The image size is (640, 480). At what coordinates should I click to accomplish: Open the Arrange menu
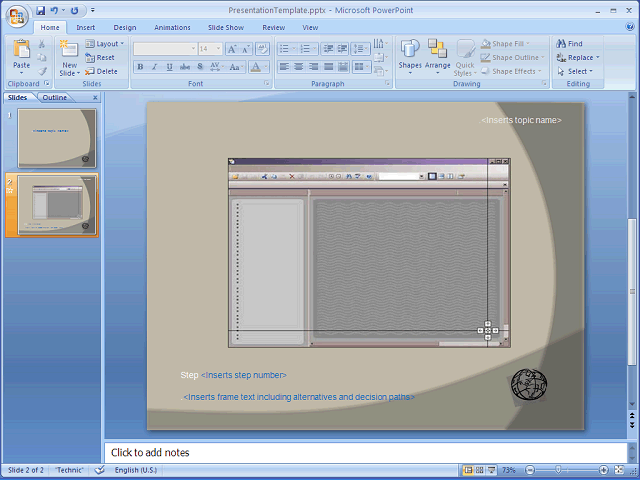click(437, 57)
